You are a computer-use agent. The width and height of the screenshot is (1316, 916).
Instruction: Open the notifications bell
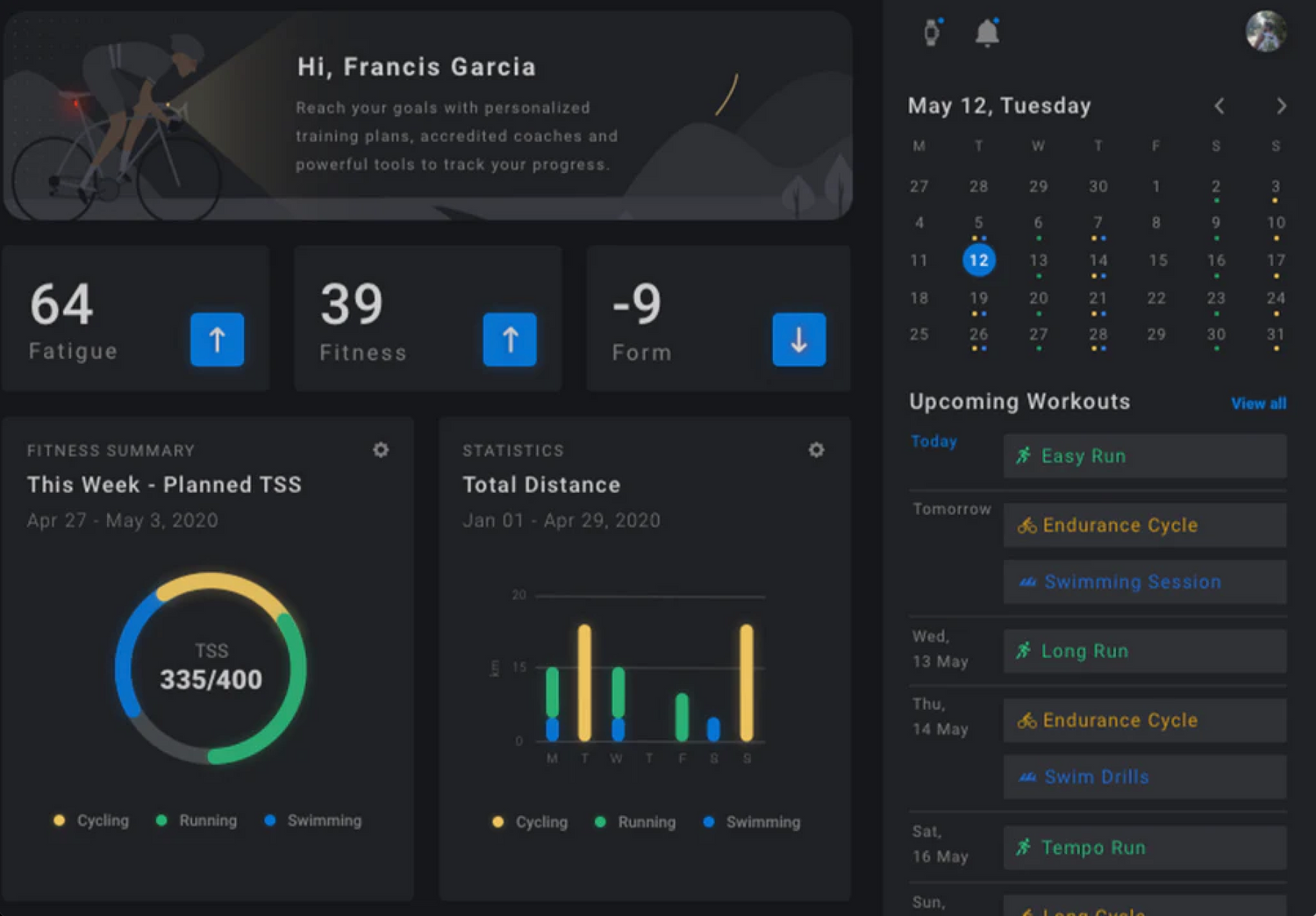pos(987,32)
